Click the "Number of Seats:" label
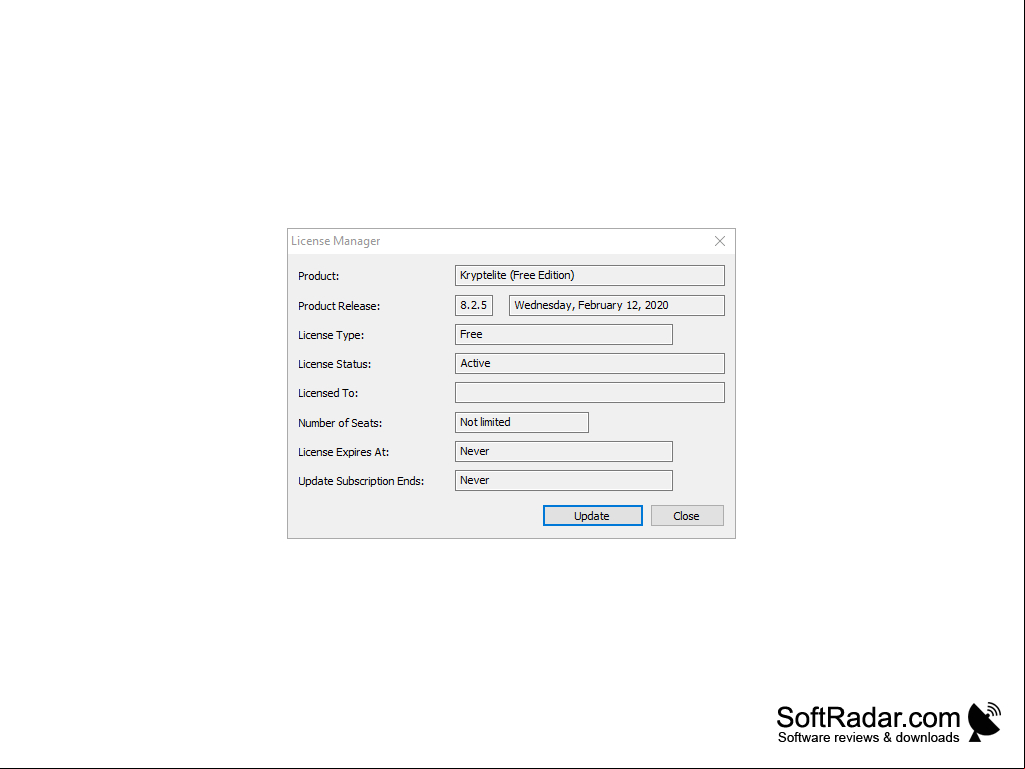1025x769 pixels. click(x=340, y=423)
